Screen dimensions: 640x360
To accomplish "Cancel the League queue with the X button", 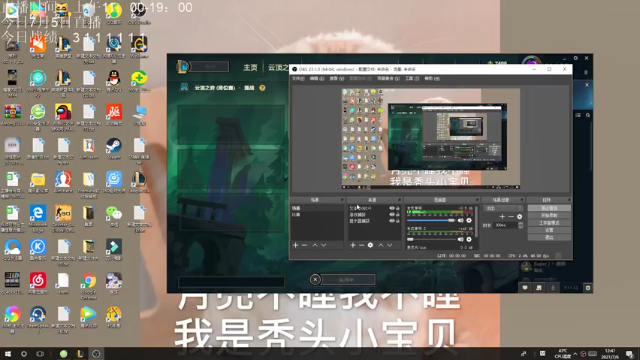I will click(315, 280).
